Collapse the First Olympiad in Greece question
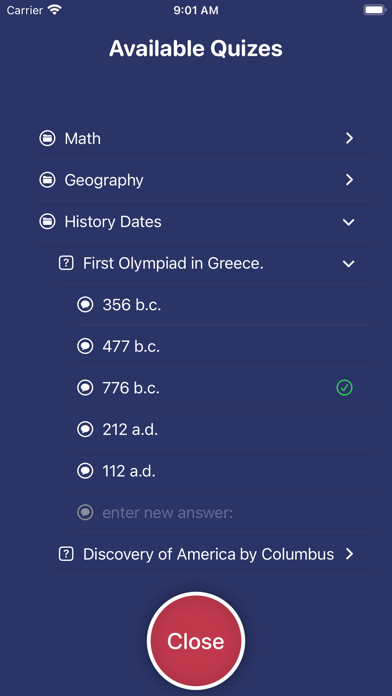 349,264
